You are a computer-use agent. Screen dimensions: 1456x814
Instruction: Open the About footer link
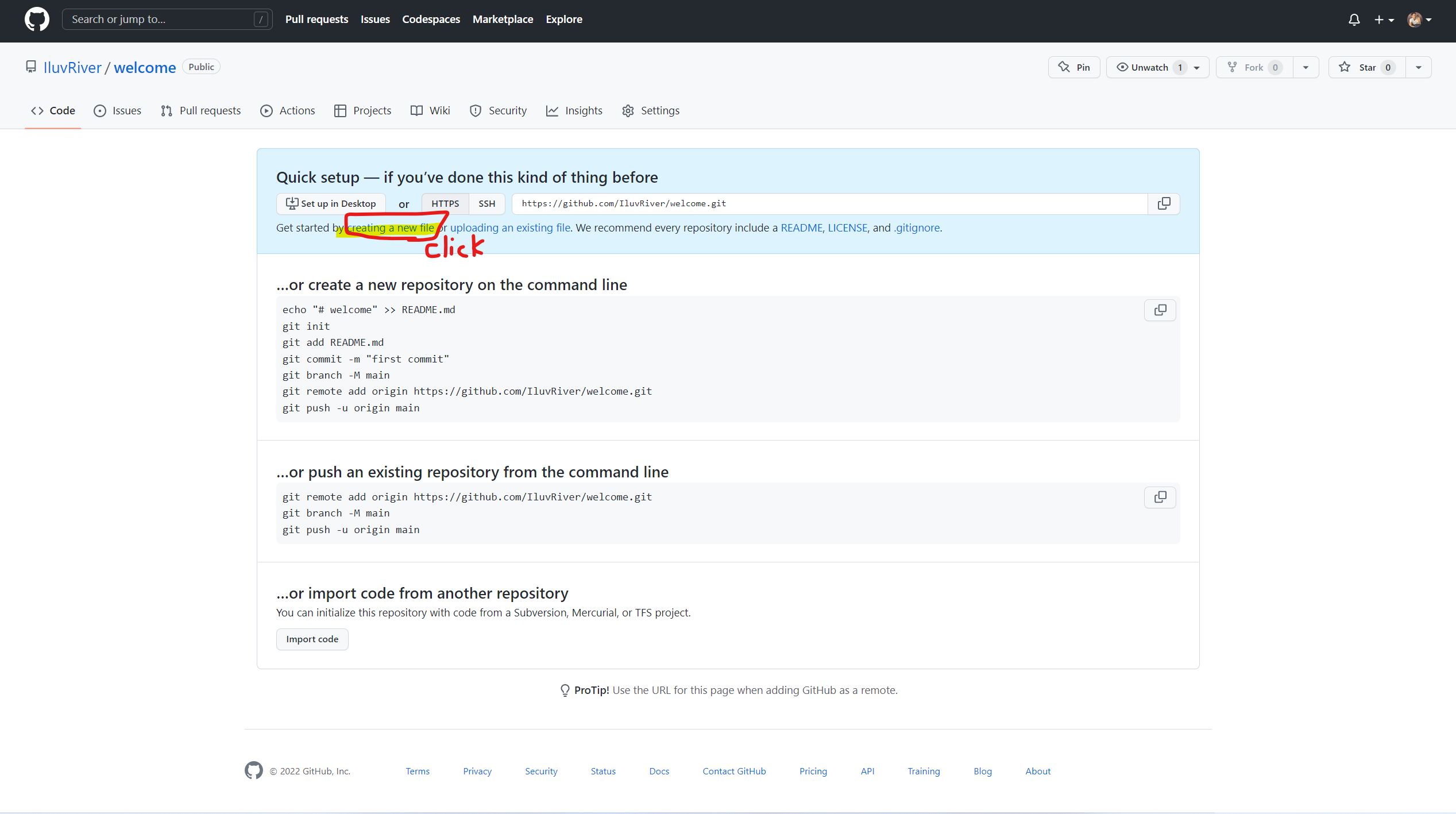click(1038, 771)
